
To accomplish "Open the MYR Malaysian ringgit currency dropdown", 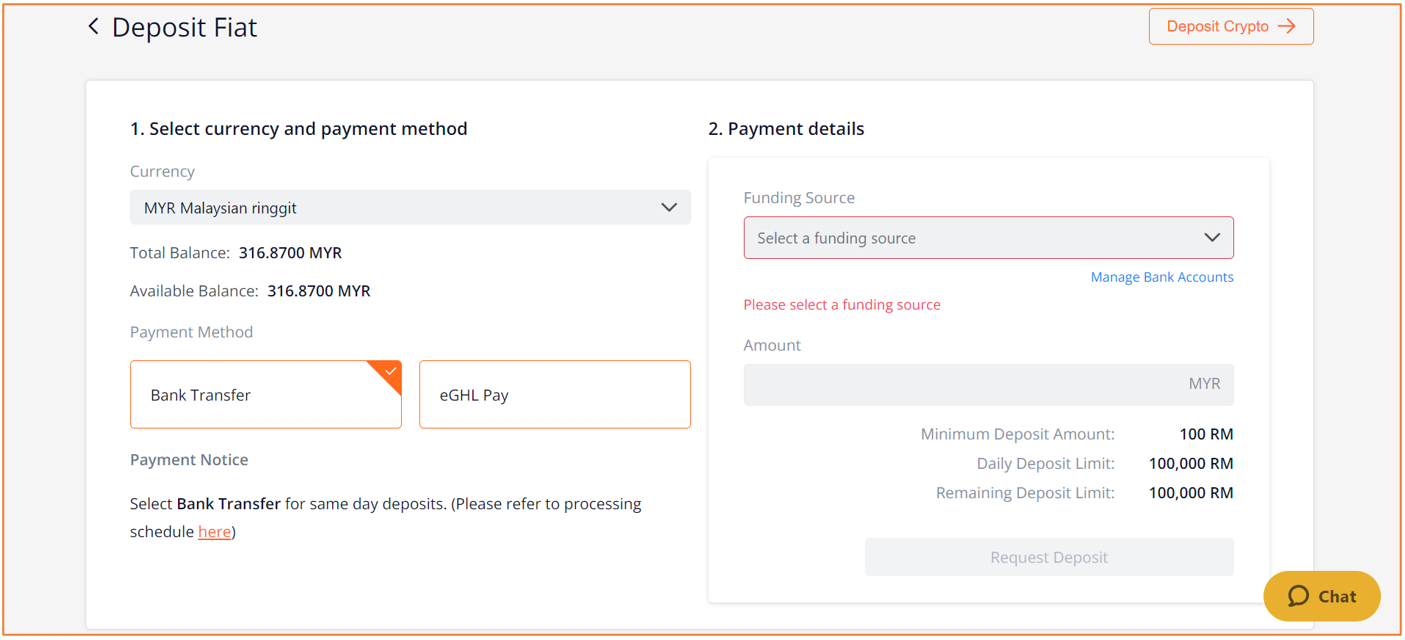I will [x=410, y=208].
